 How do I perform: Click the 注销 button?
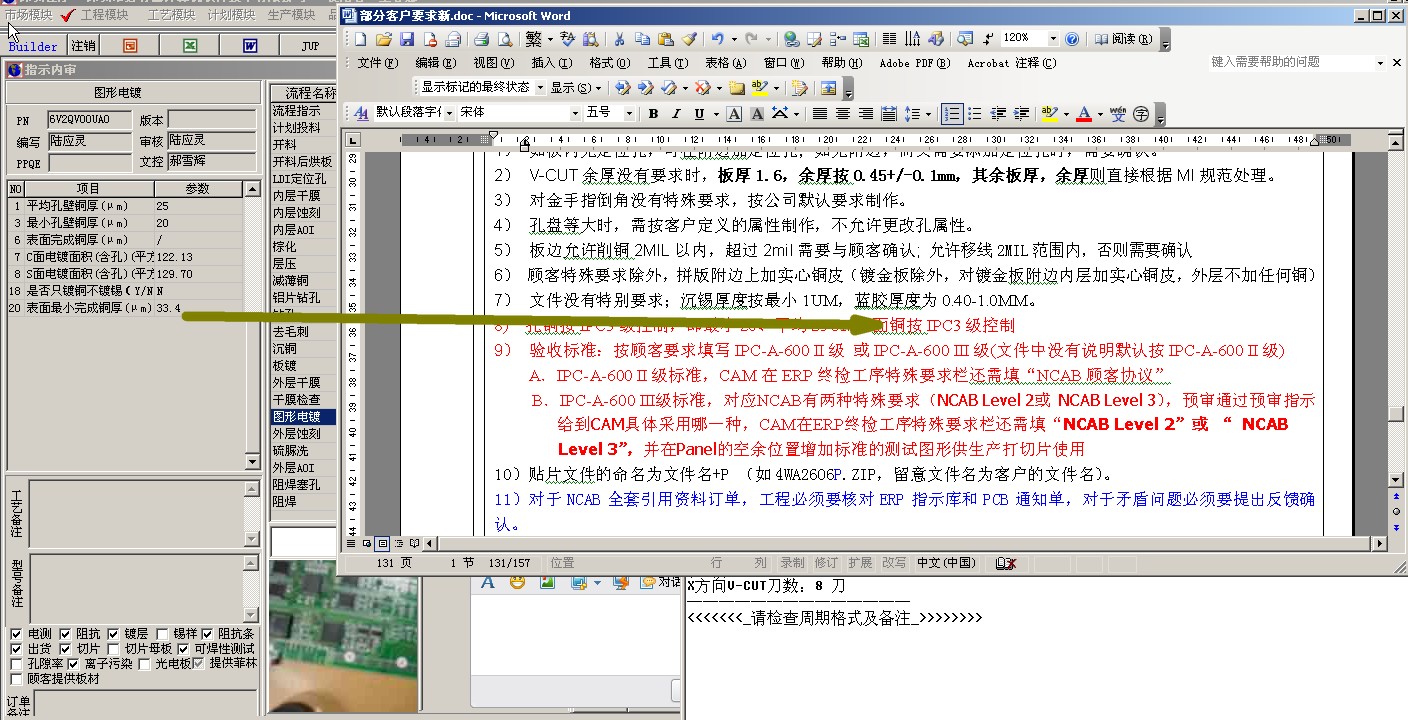[83, 46]
